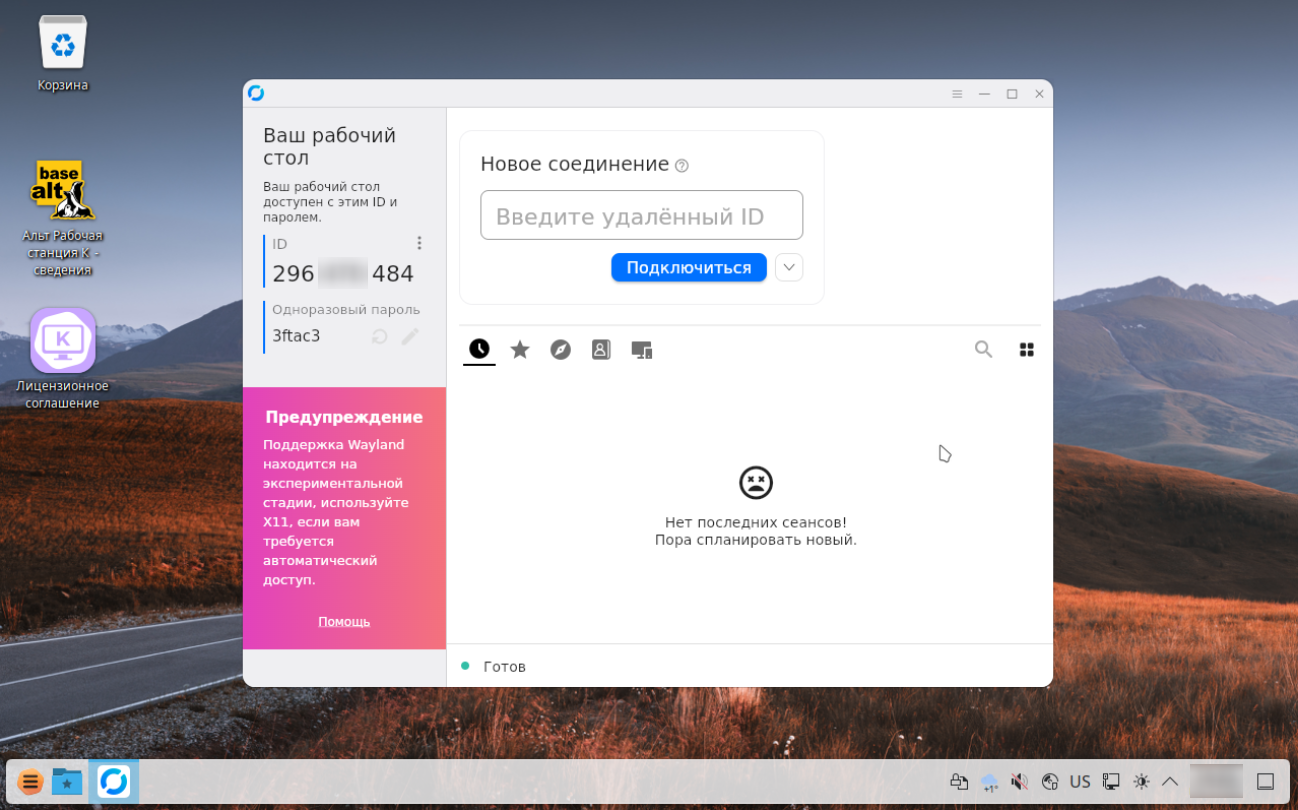
Task: Select the Favorites star icon
Action: coord(519,349)
